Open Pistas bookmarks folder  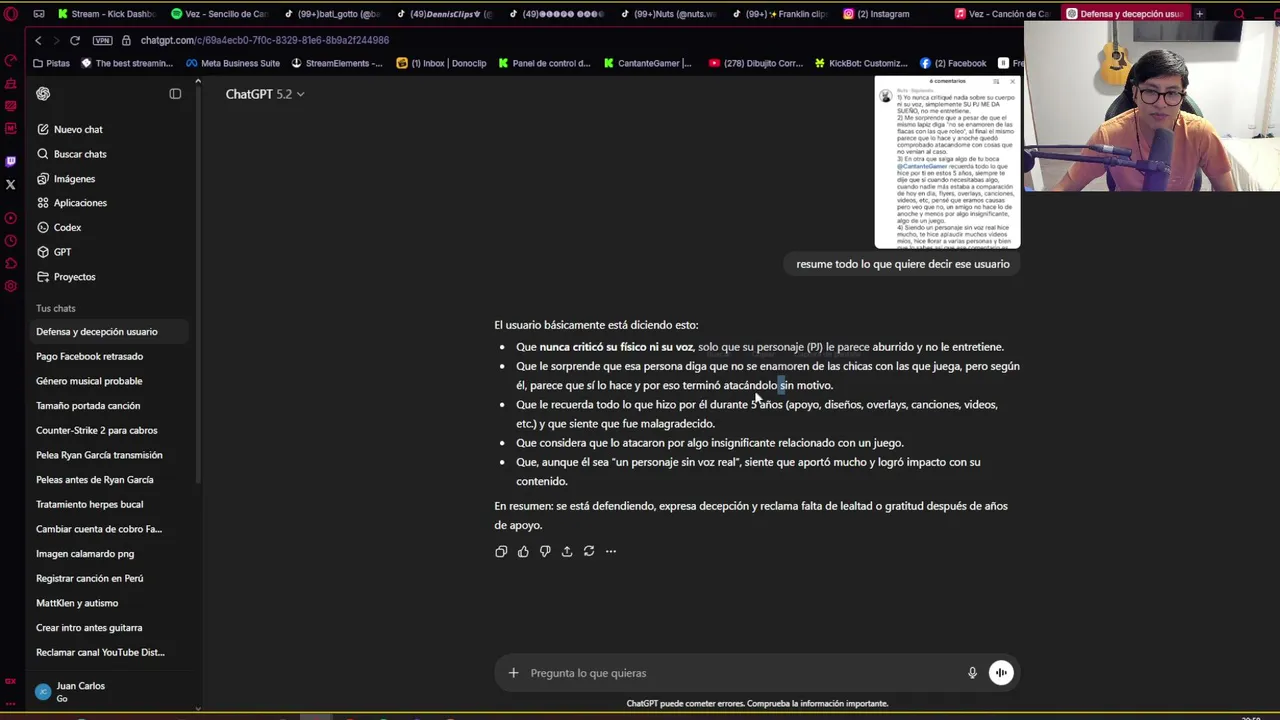click(x=51, y=63)
